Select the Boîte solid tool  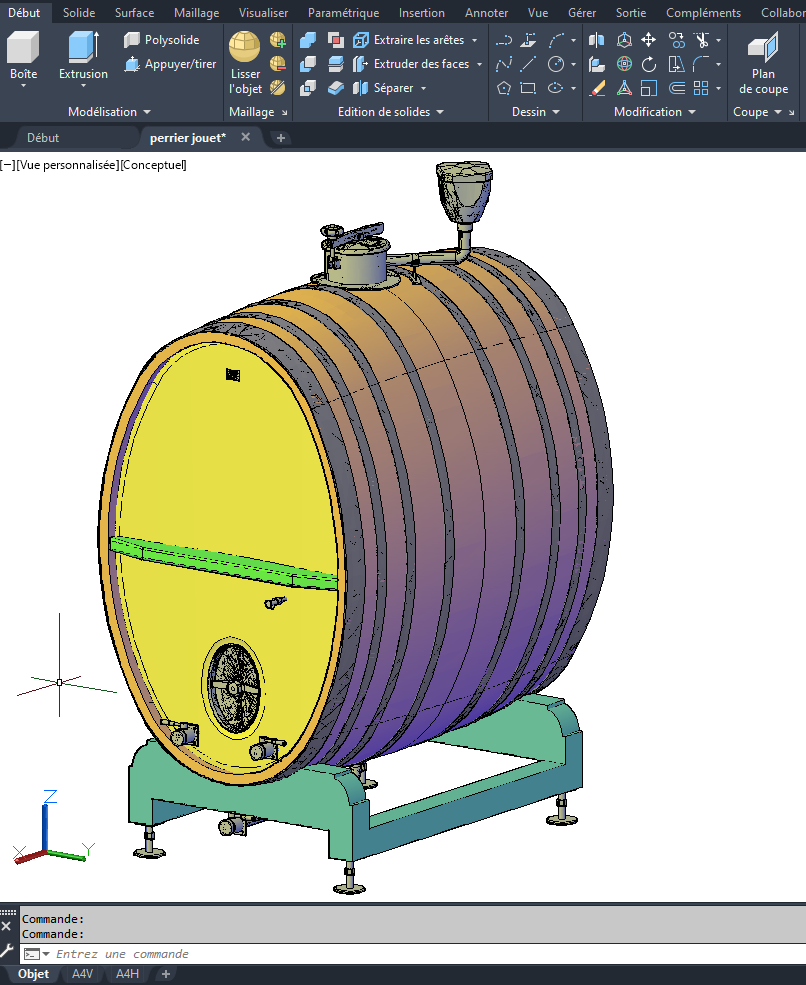23,56
